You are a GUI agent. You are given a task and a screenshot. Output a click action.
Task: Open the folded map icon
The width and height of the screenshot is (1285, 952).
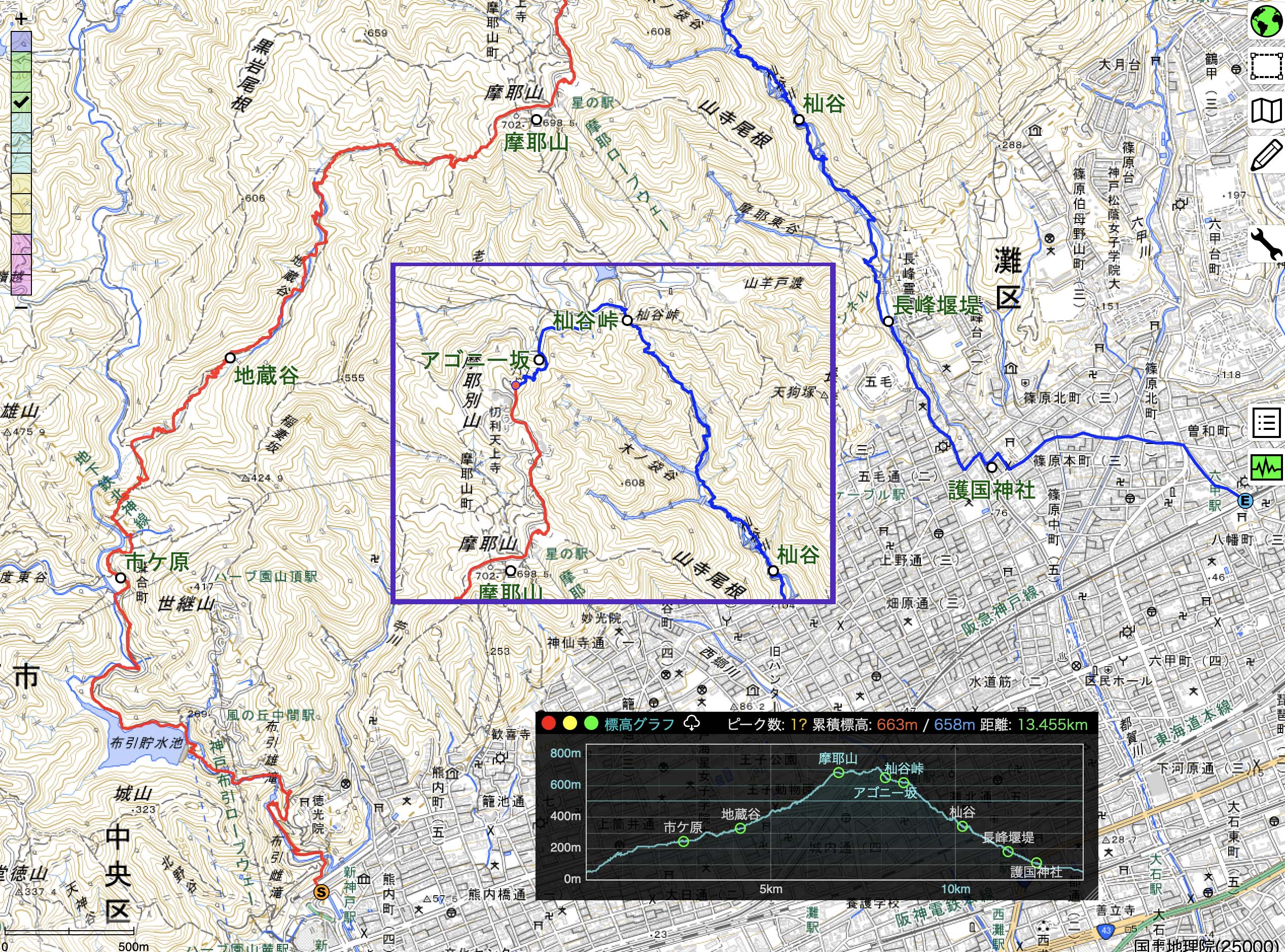[1266, 111]
